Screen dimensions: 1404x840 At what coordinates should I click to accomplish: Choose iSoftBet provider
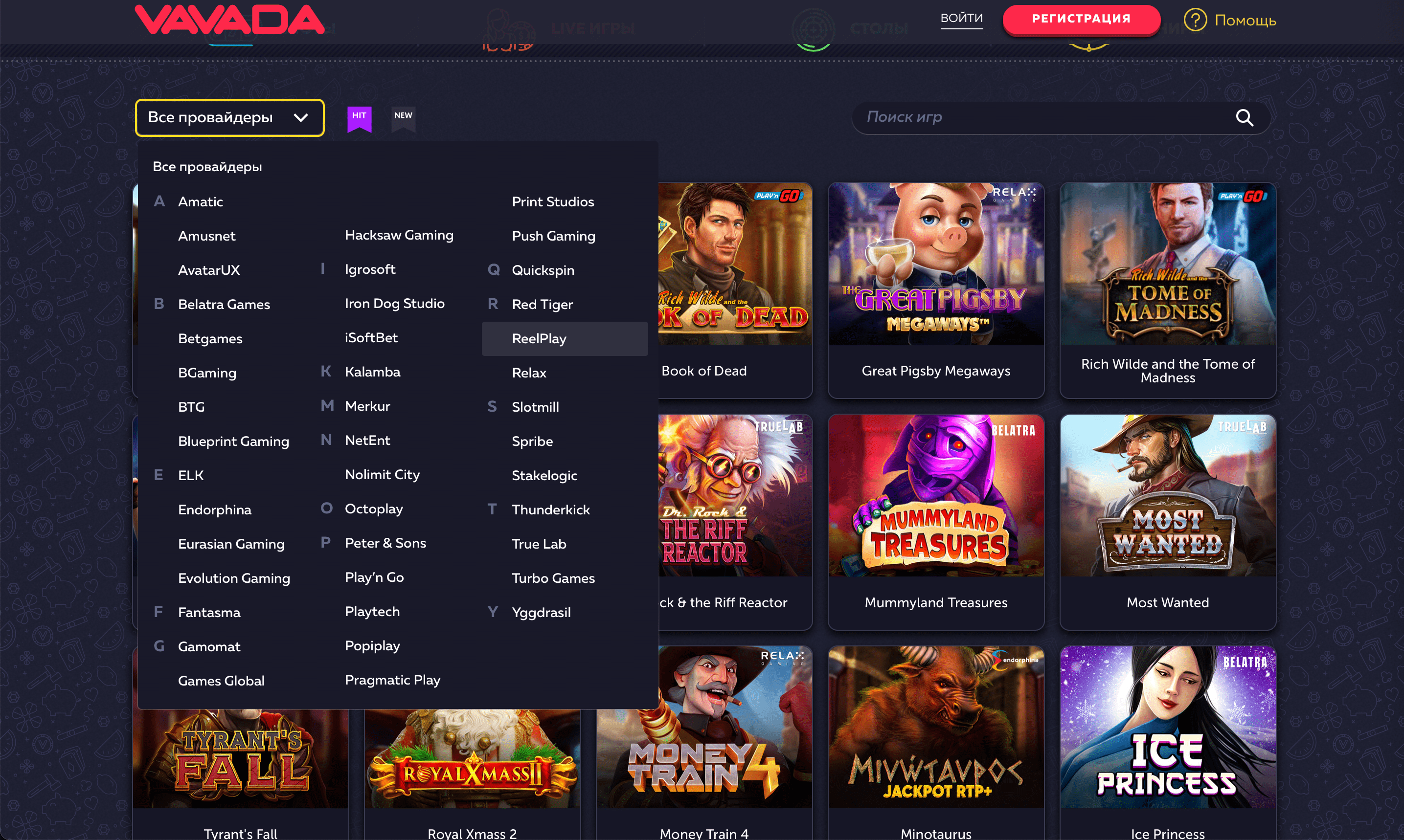point(371,338)
